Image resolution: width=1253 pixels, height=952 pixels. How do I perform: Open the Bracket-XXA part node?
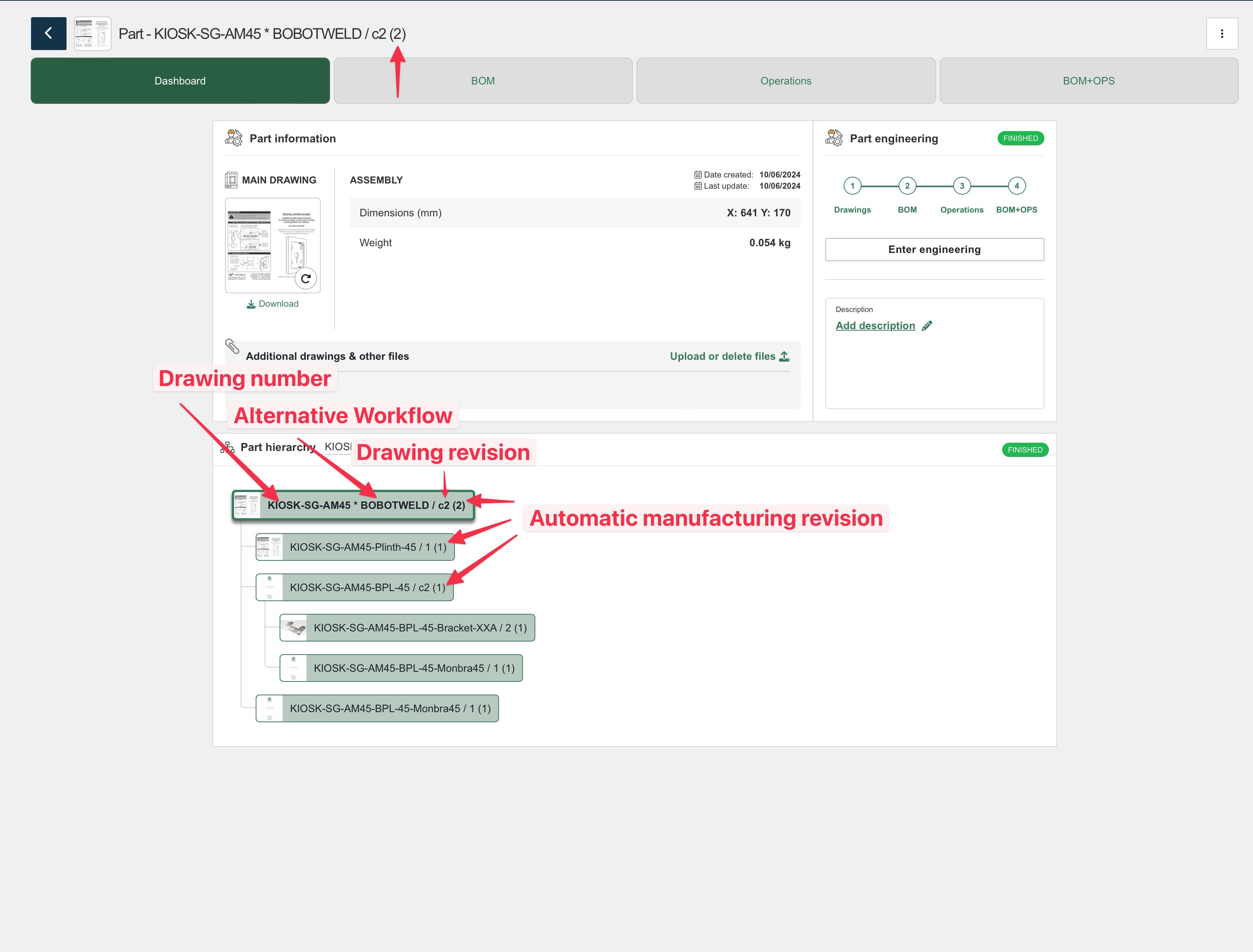419,628
